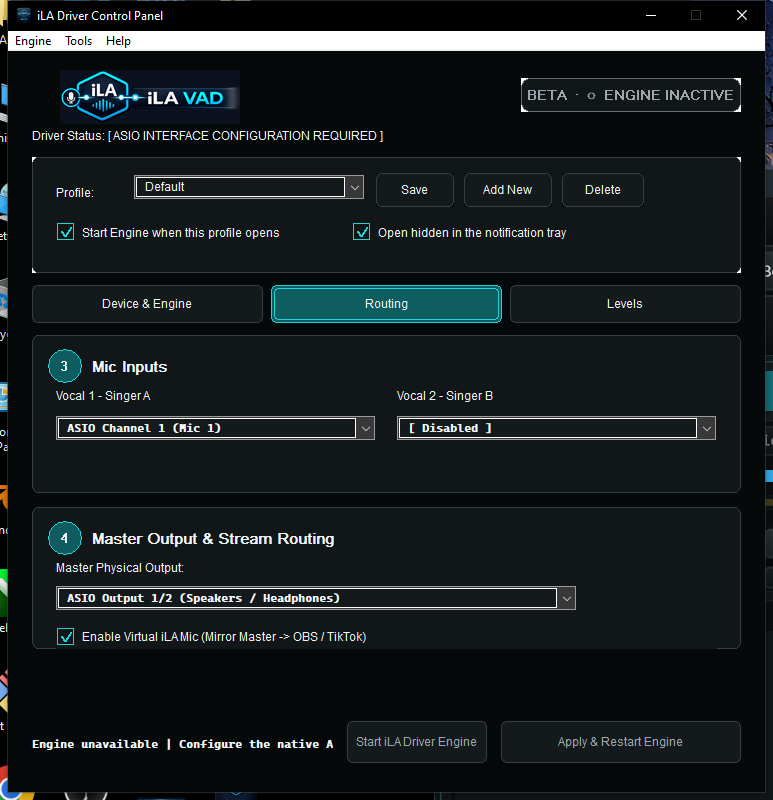Click the app icon in title bar
The width and height of the screenshot is (773, 800).
(x=23, y=15)
